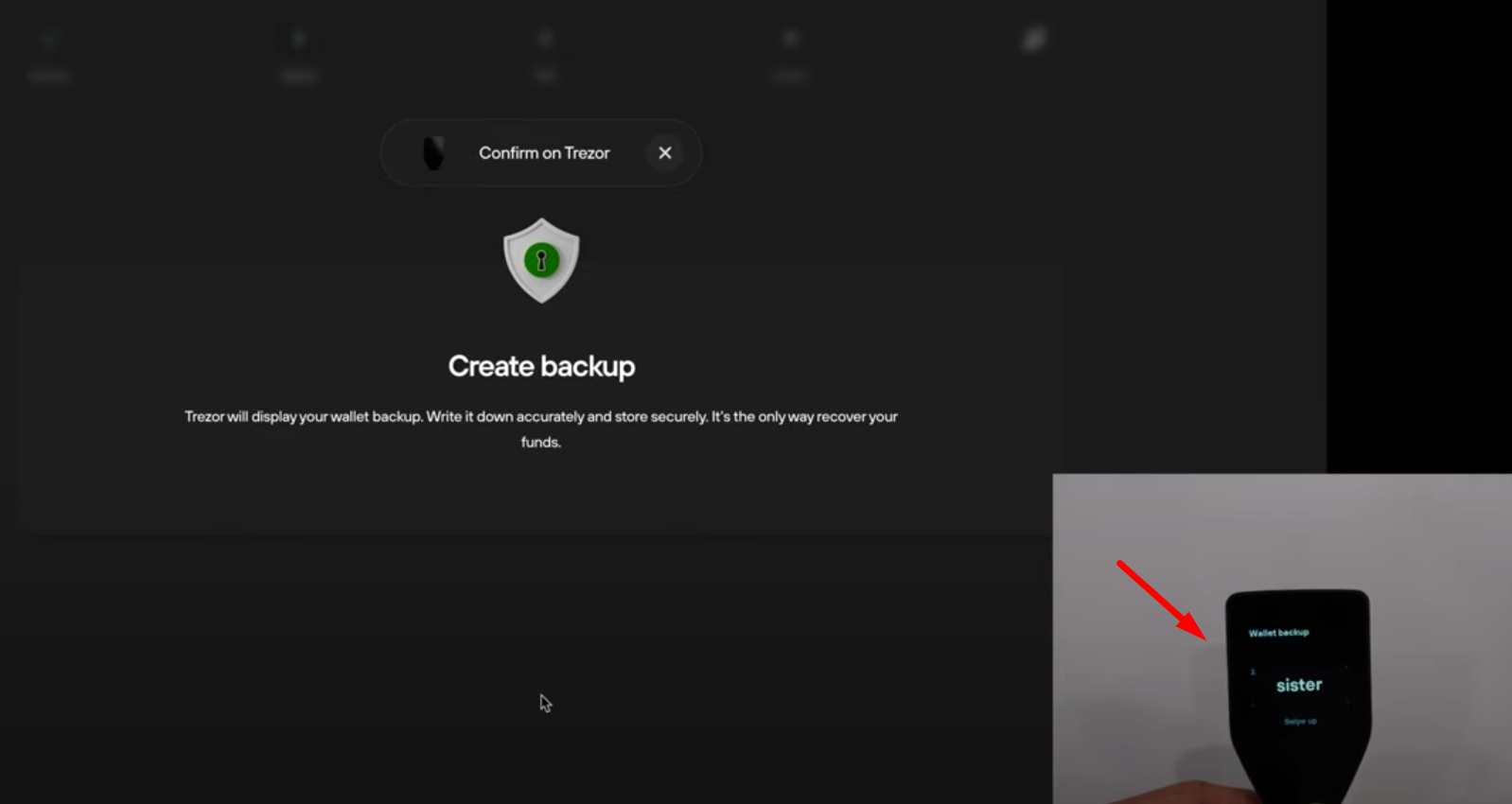Click "Swipe up" hint on Trezor device
Screen dimensions: 1512x804
(1300, 722)
